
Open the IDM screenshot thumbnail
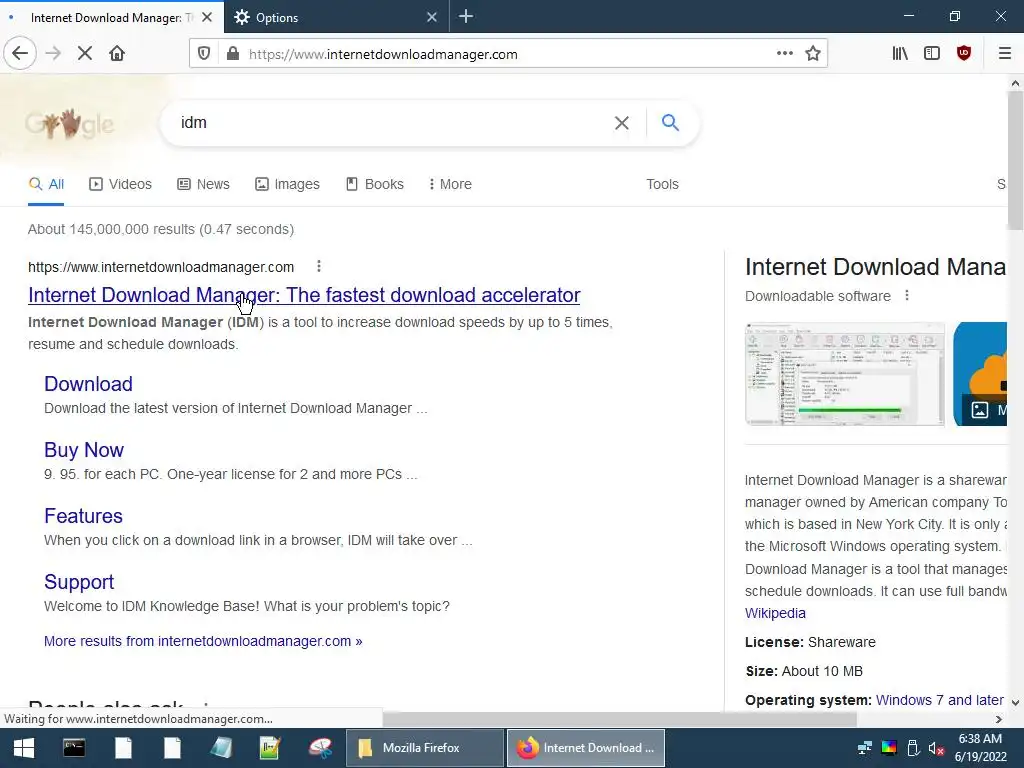[x=844, y=374]
